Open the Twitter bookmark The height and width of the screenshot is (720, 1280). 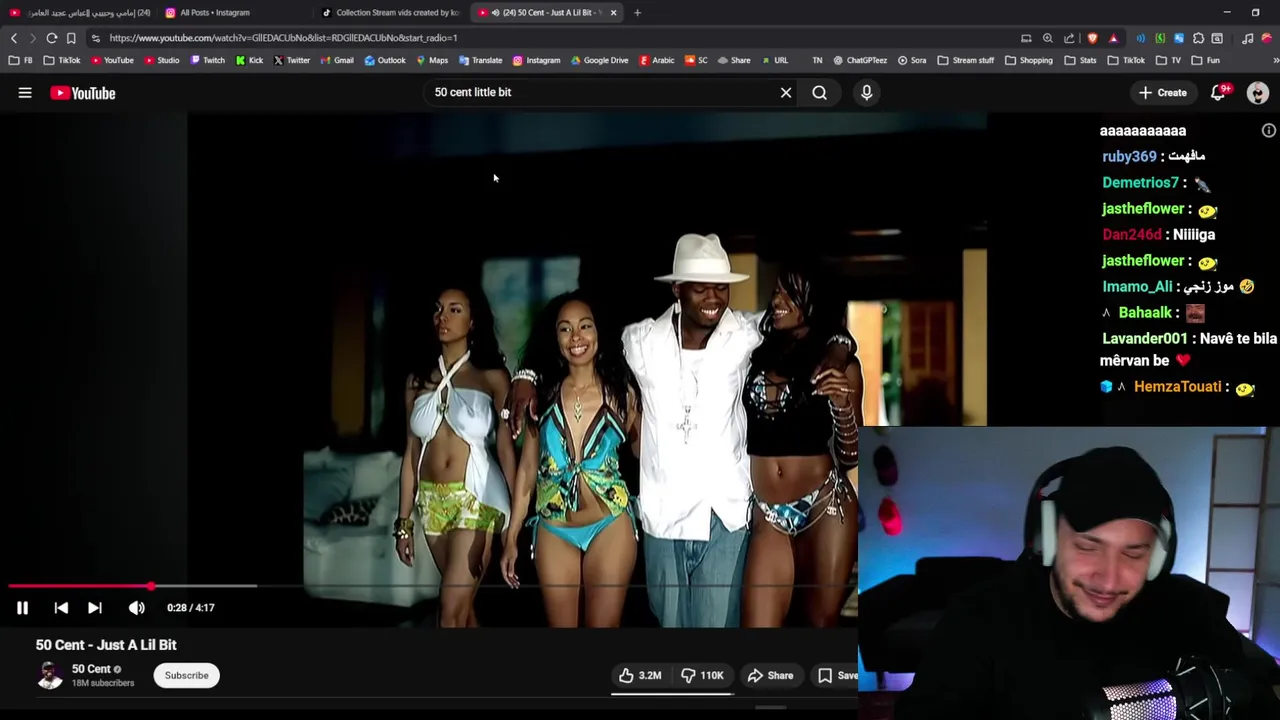(x=292, y=60)
